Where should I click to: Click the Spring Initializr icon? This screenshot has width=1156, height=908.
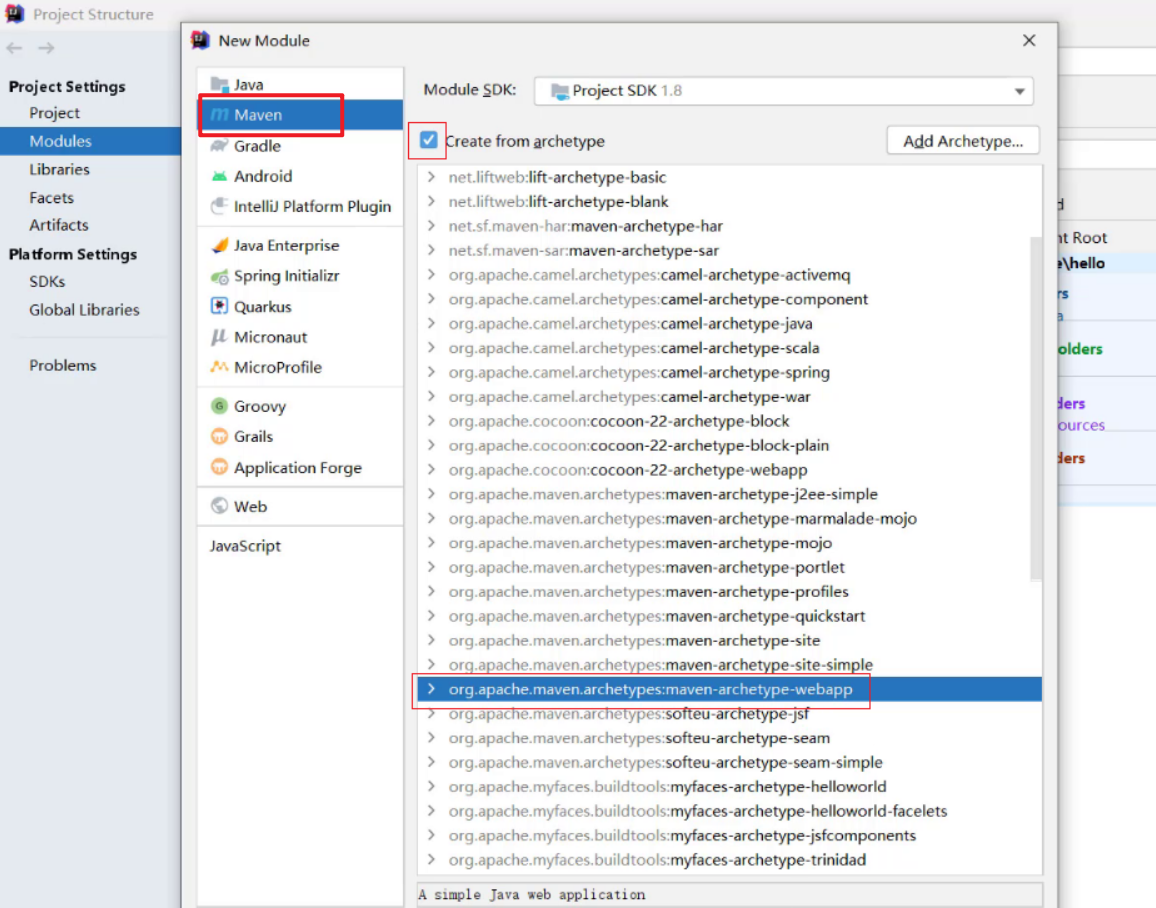219,276
